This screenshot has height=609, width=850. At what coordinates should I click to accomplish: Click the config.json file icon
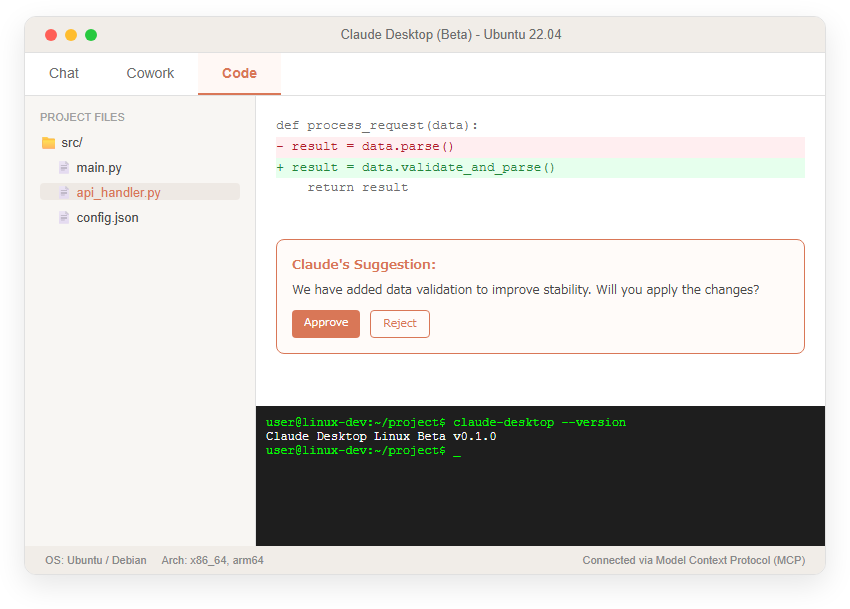(x=64, y=217)
